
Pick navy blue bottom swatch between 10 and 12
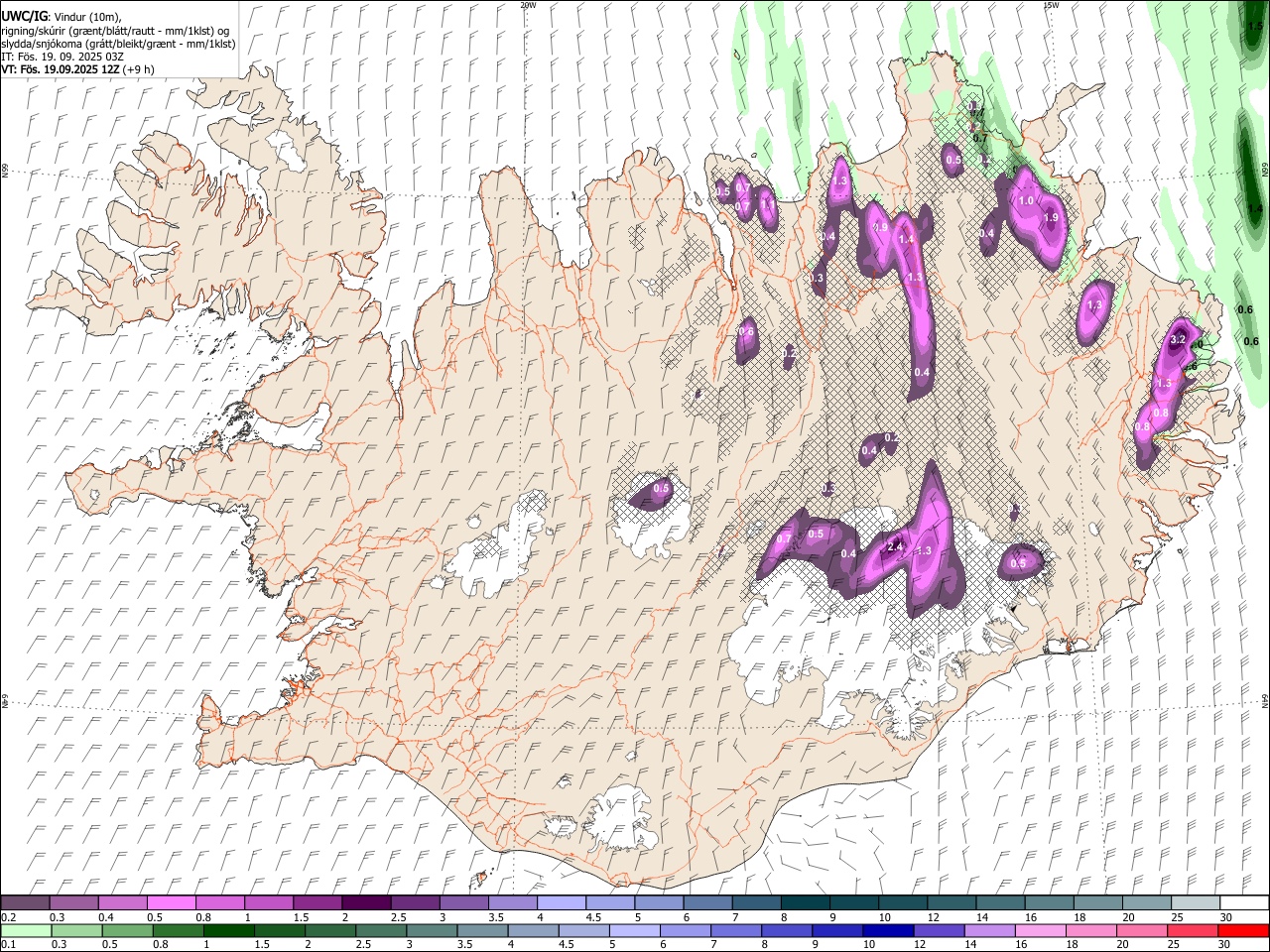pyautogui.click(x=889, y=931)
